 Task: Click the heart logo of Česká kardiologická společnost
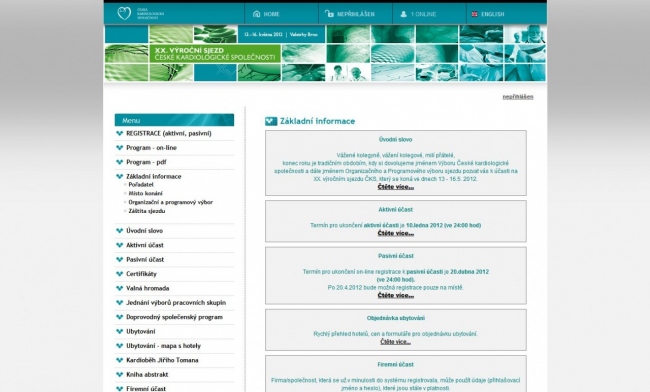124,13
